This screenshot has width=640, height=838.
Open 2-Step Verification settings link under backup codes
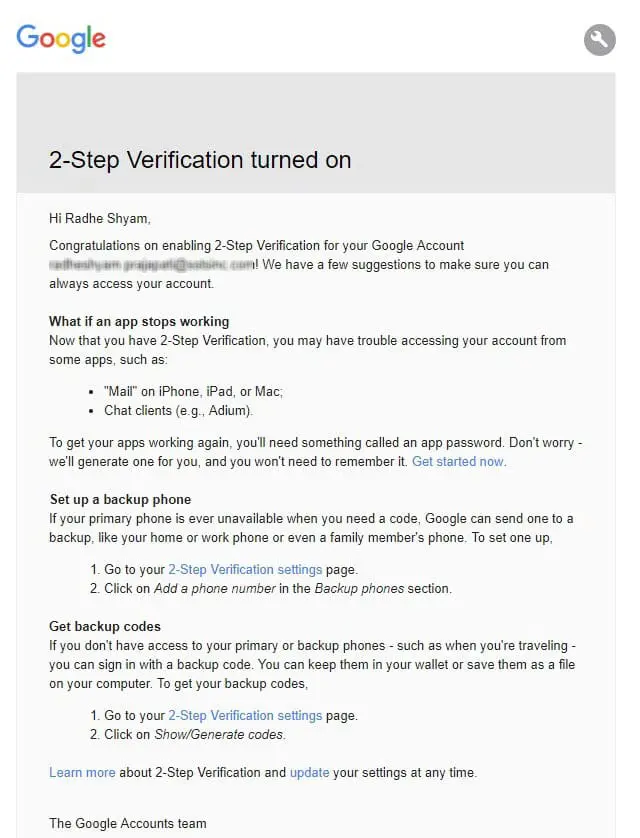[x=245, y=715]
